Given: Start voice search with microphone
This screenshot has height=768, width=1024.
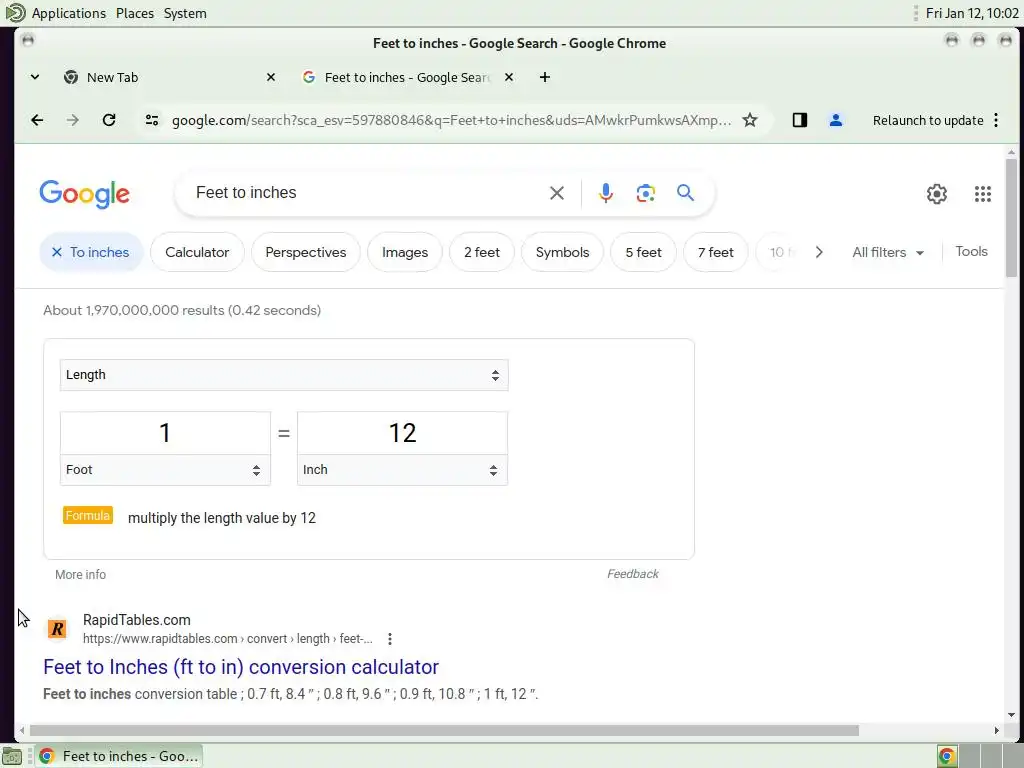Looking at the screenshot, I should pyautogui.click(x=605, y=193).
